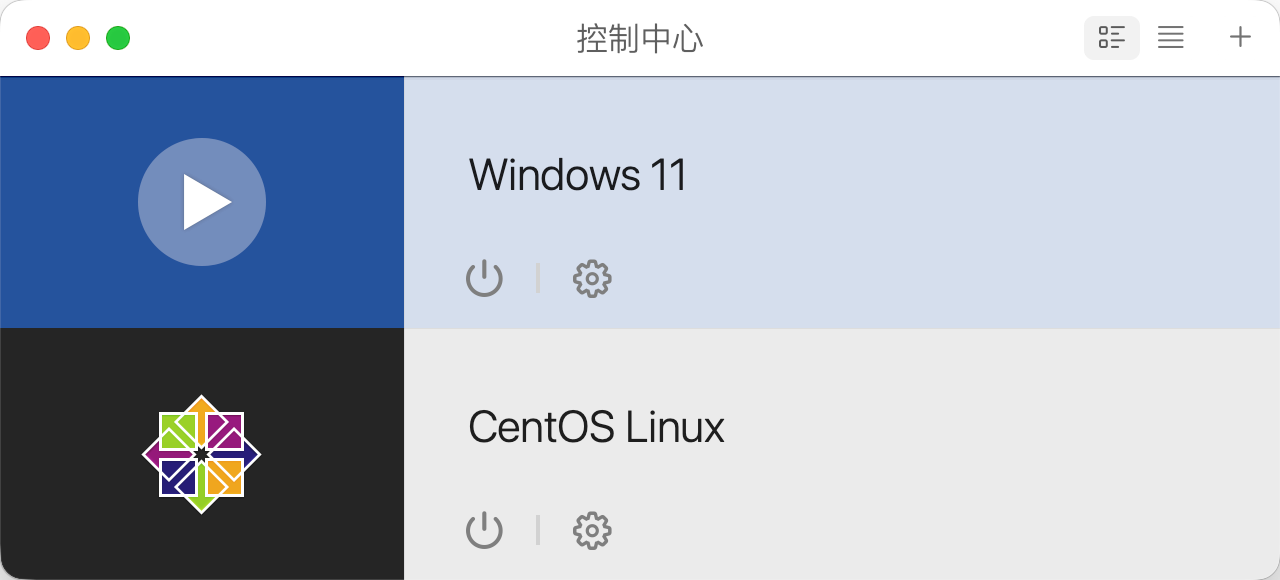Screen dimensions: 1280x580
Task: Click the Windows 11 name label
Action: pos(577,175)
